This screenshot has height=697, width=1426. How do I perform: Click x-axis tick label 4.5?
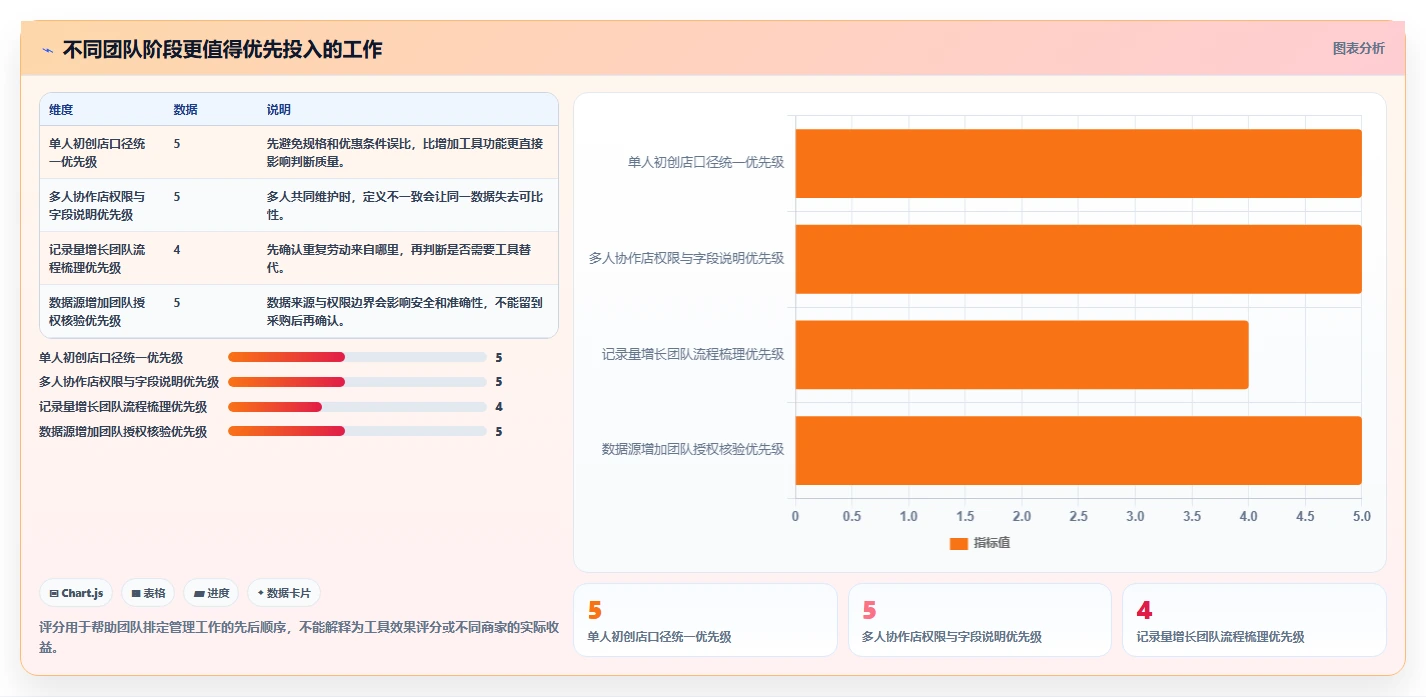click(1305, 516)
